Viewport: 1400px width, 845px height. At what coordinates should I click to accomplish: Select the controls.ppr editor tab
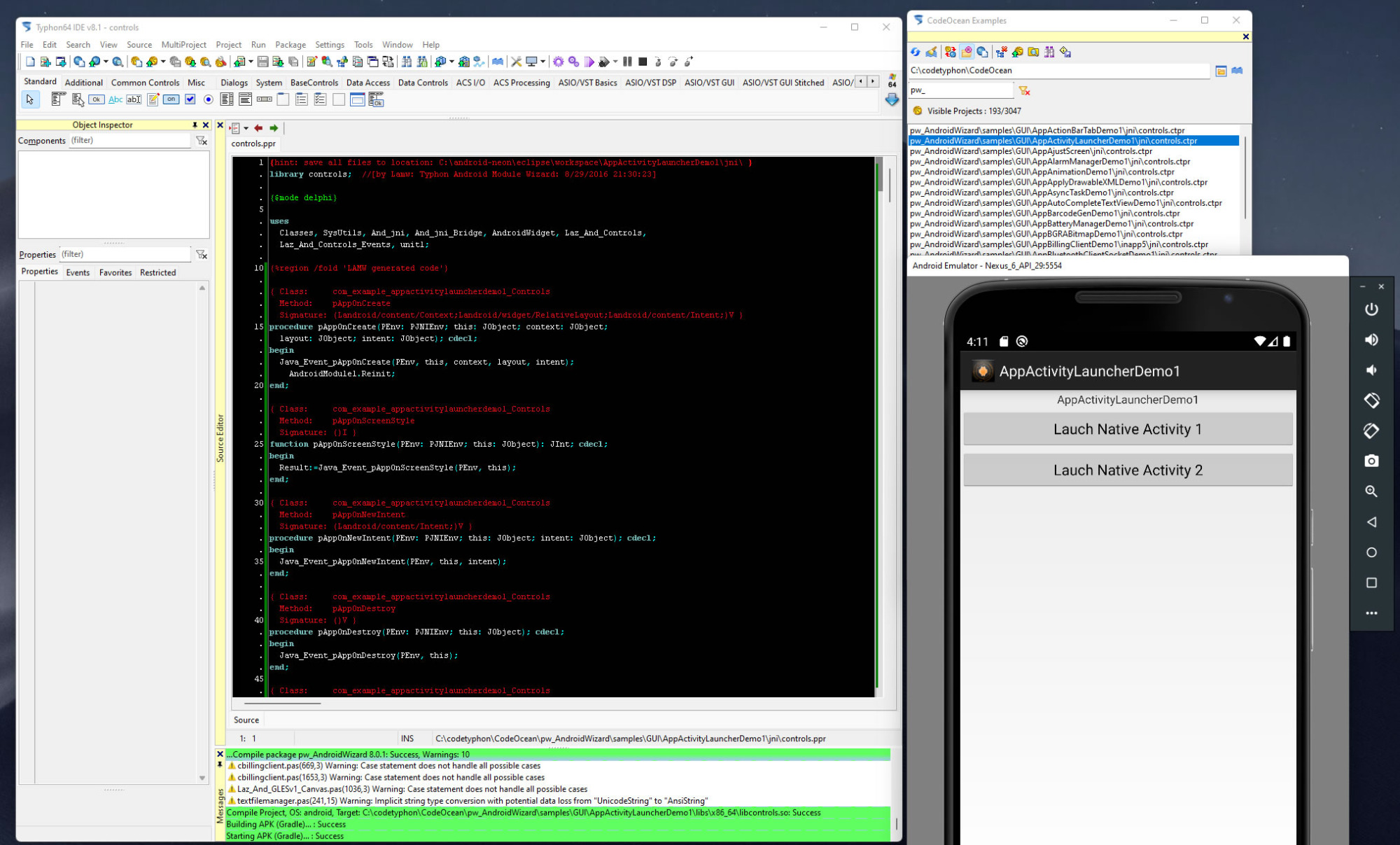pos(253,144)
